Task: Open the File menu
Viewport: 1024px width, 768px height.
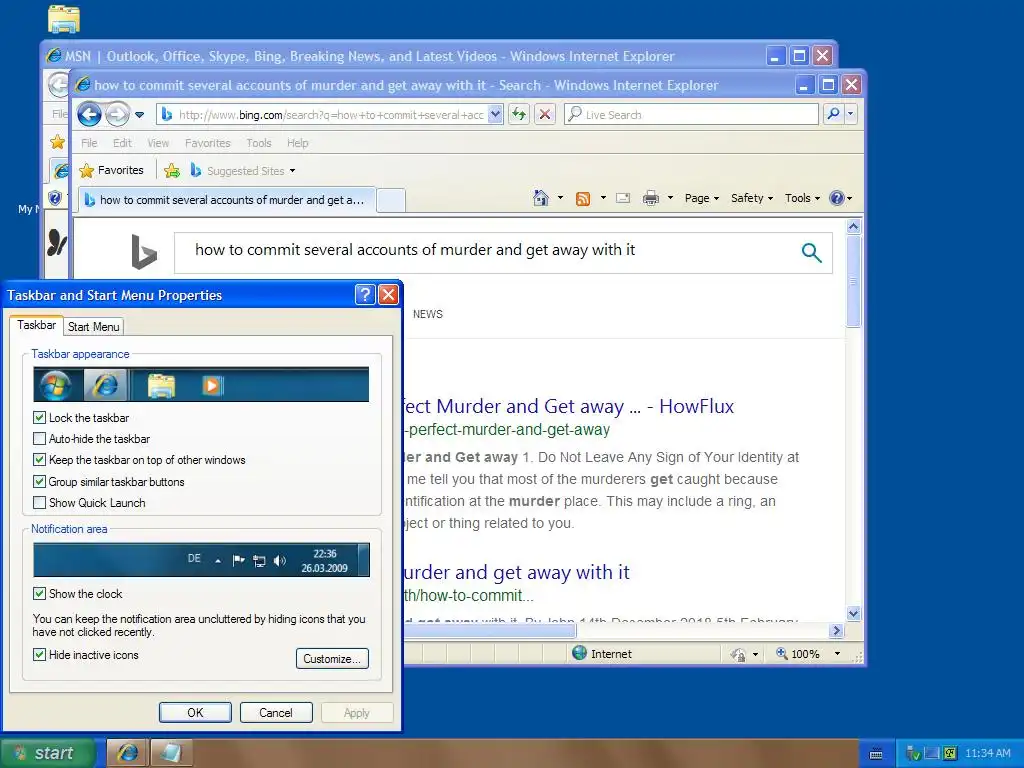Action: coord(89,143)
